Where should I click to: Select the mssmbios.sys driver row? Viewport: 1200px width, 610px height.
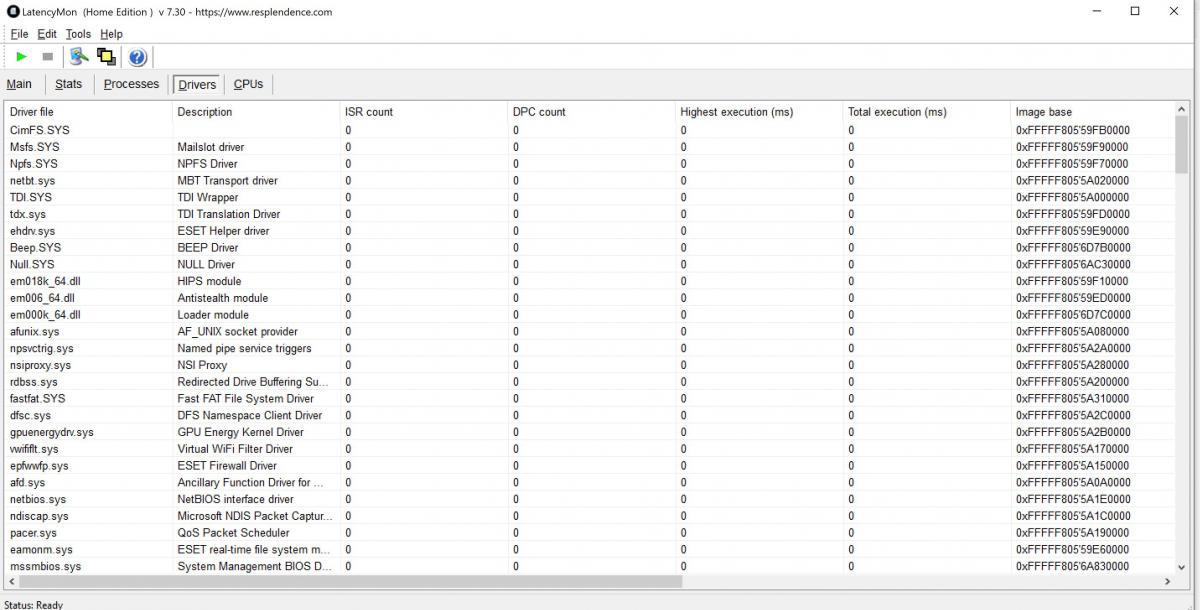point(590,566)
